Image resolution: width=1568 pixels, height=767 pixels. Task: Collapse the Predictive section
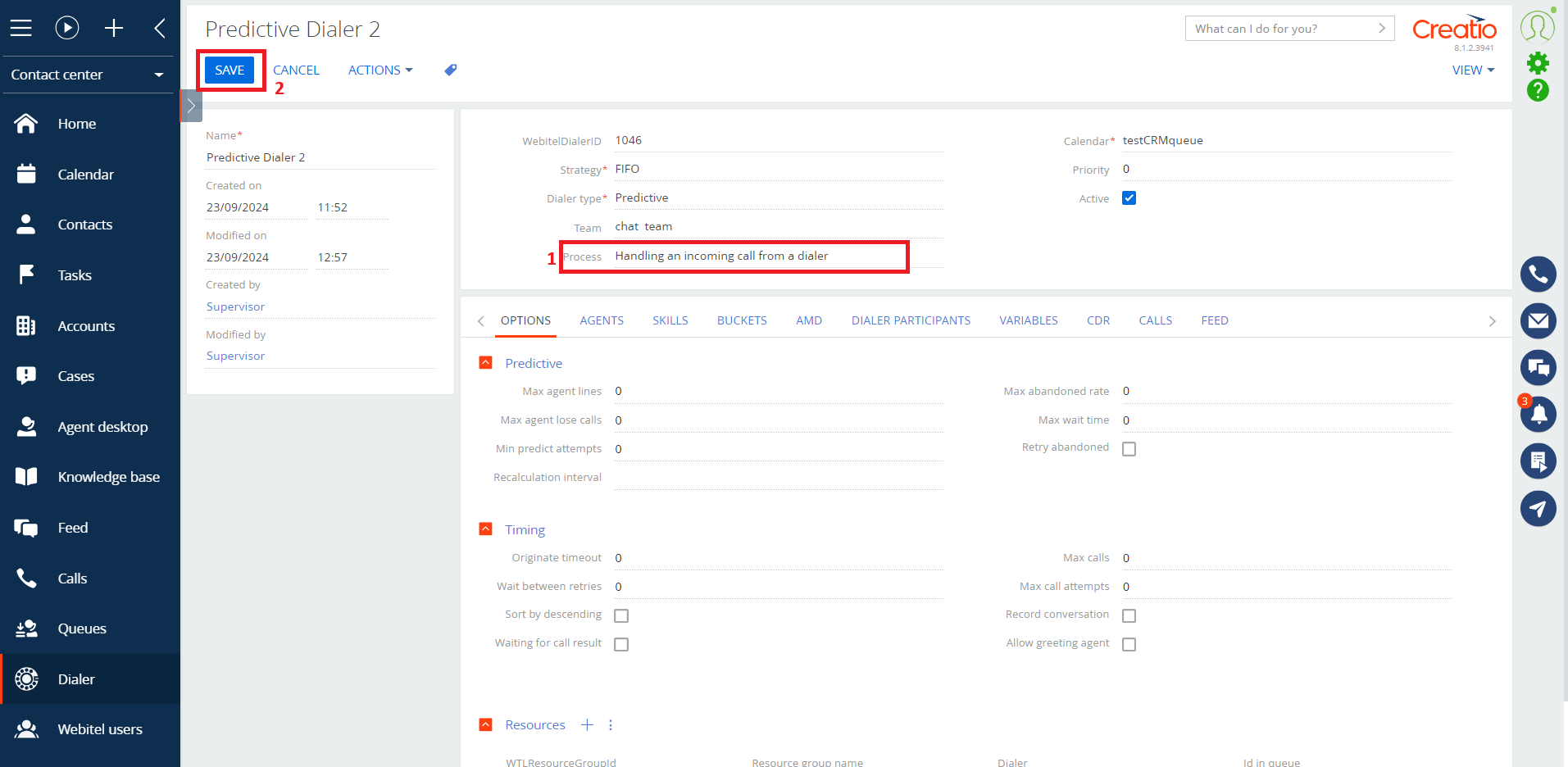pos(485,362)
